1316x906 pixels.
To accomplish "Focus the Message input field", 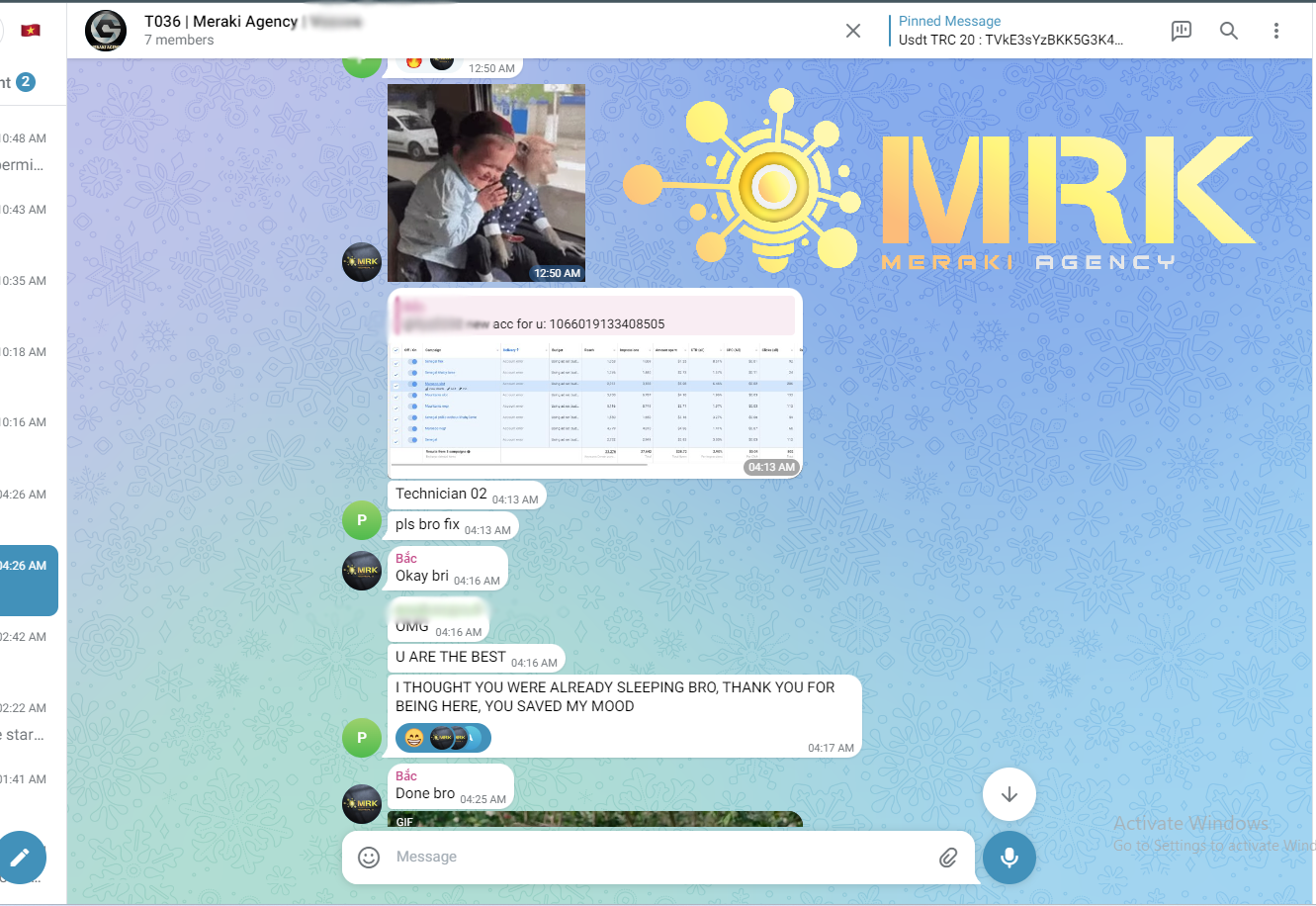I will click(x=658, y=858).
